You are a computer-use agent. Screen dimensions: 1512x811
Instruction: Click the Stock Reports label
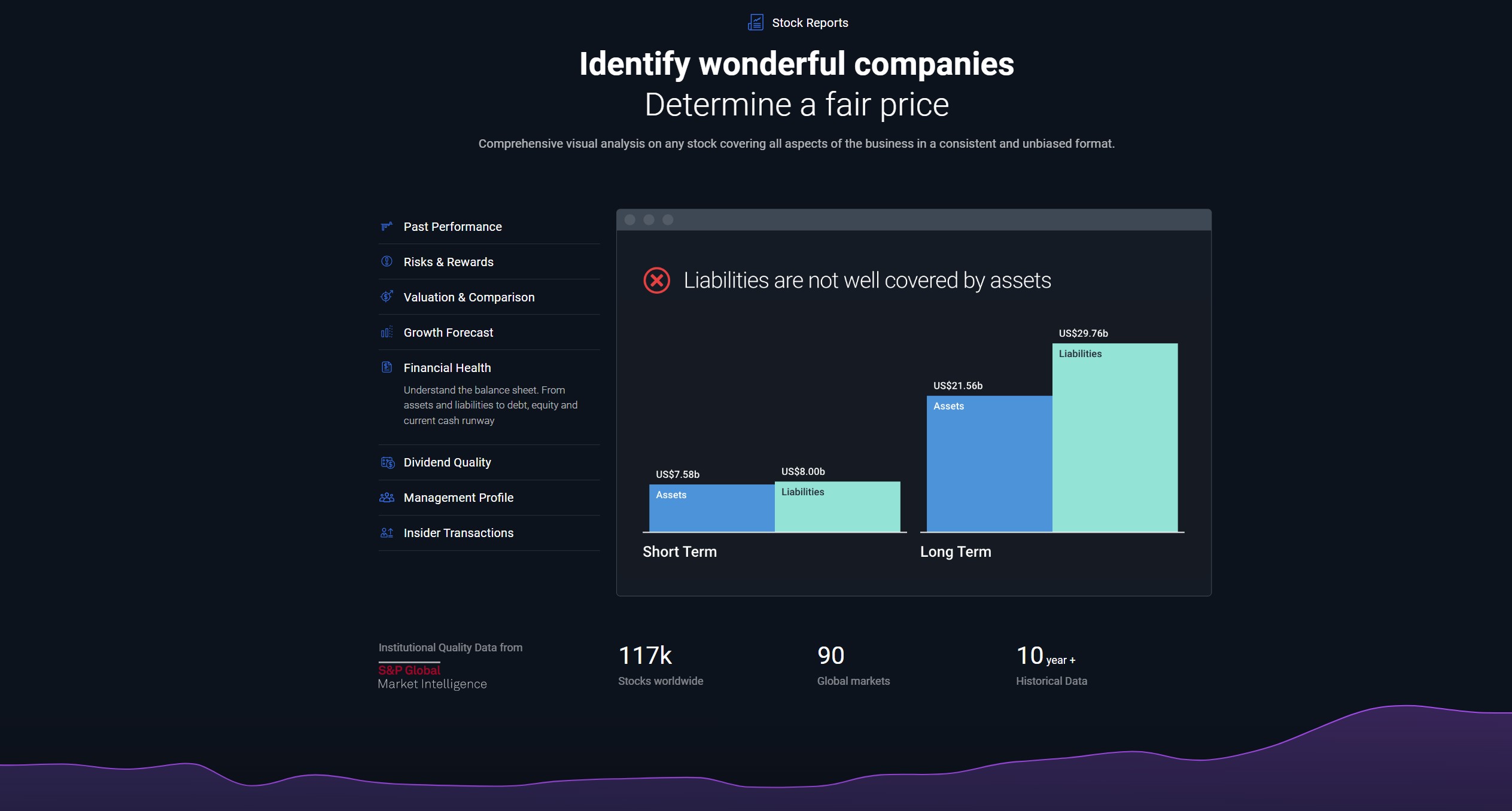810,23
